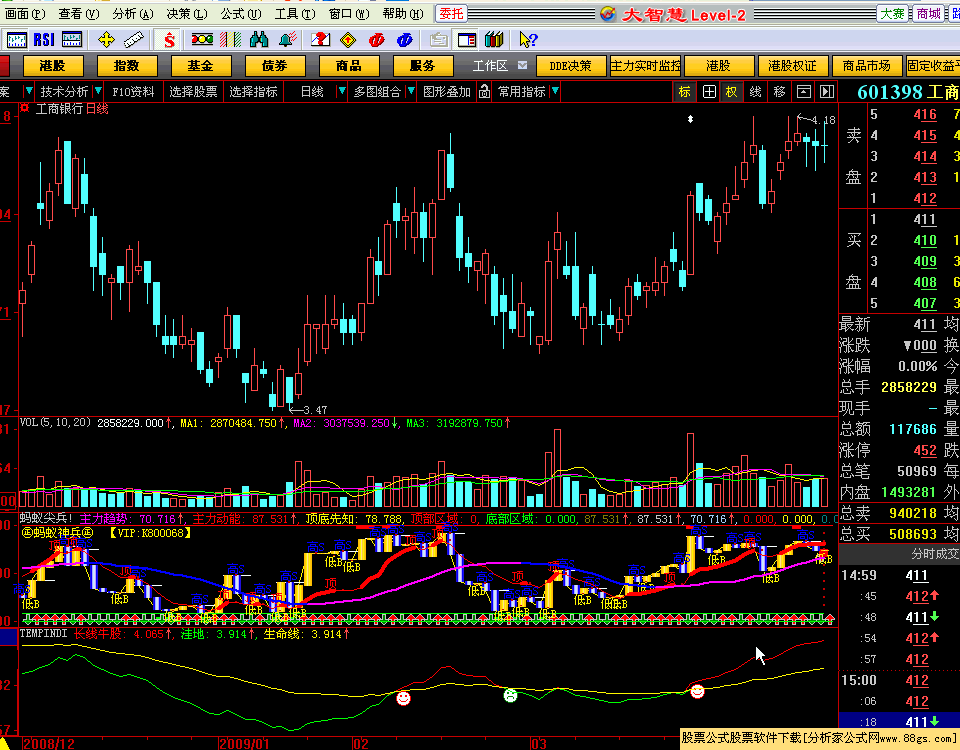Viewport: 960px width, 750px height.
Task: Click the 商品 yellow button
Action: coord(349,66)
